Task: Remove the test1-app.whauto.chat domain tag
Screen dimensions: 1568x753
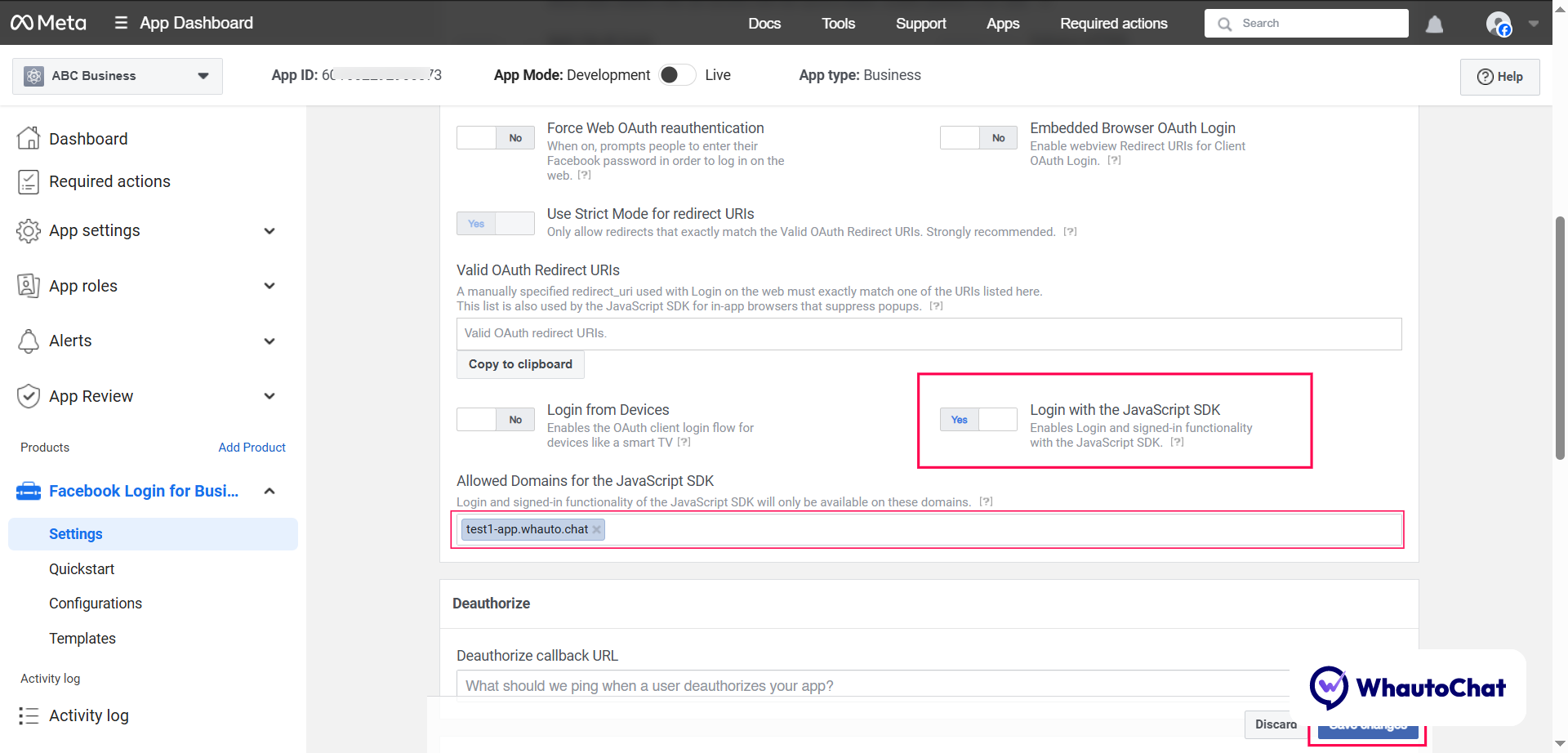Action: click(x=597, y=530)
